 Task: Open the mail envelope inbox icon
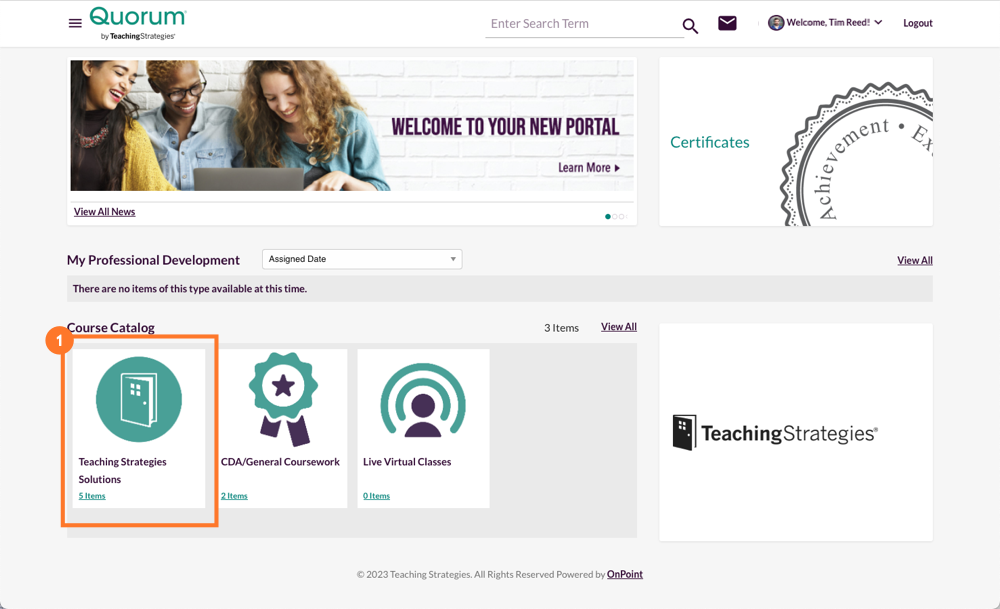[x=727, y=22]
